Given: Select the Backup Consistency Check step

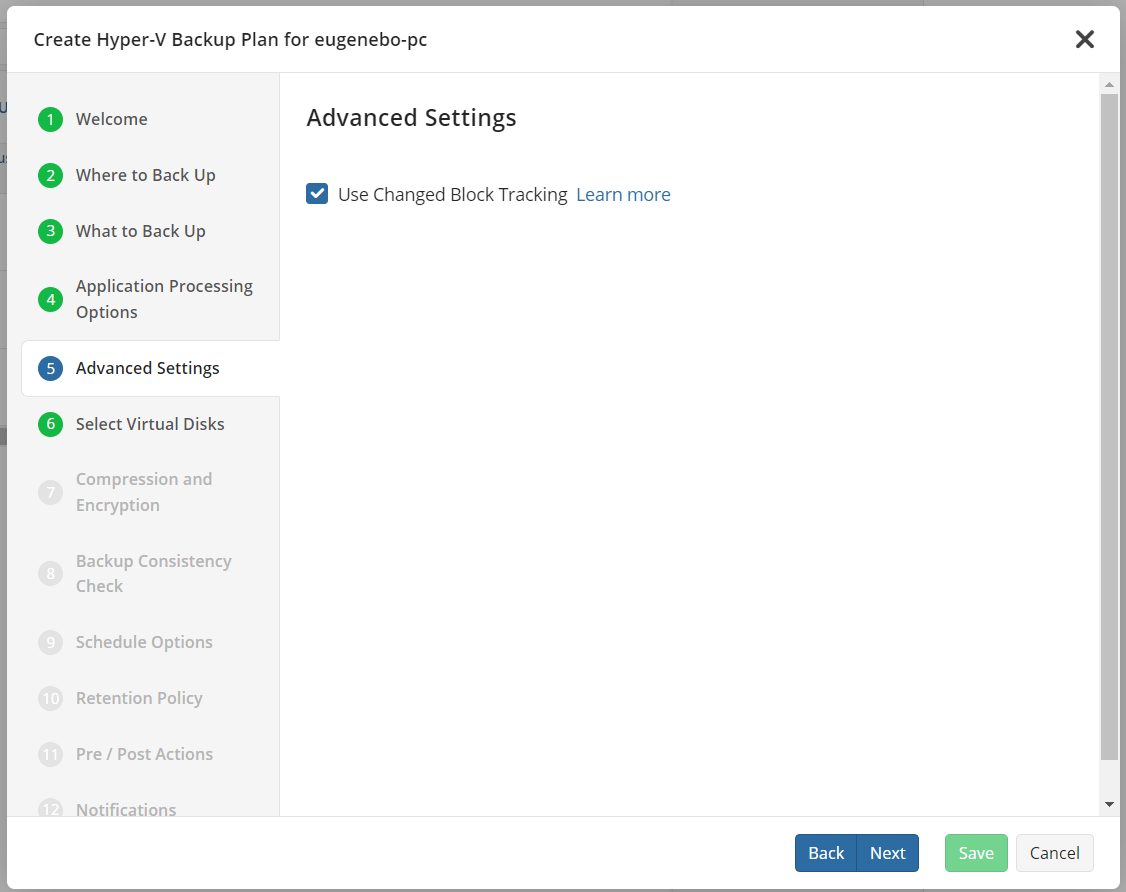Looking at the screenshot, I should coord(153,573).
